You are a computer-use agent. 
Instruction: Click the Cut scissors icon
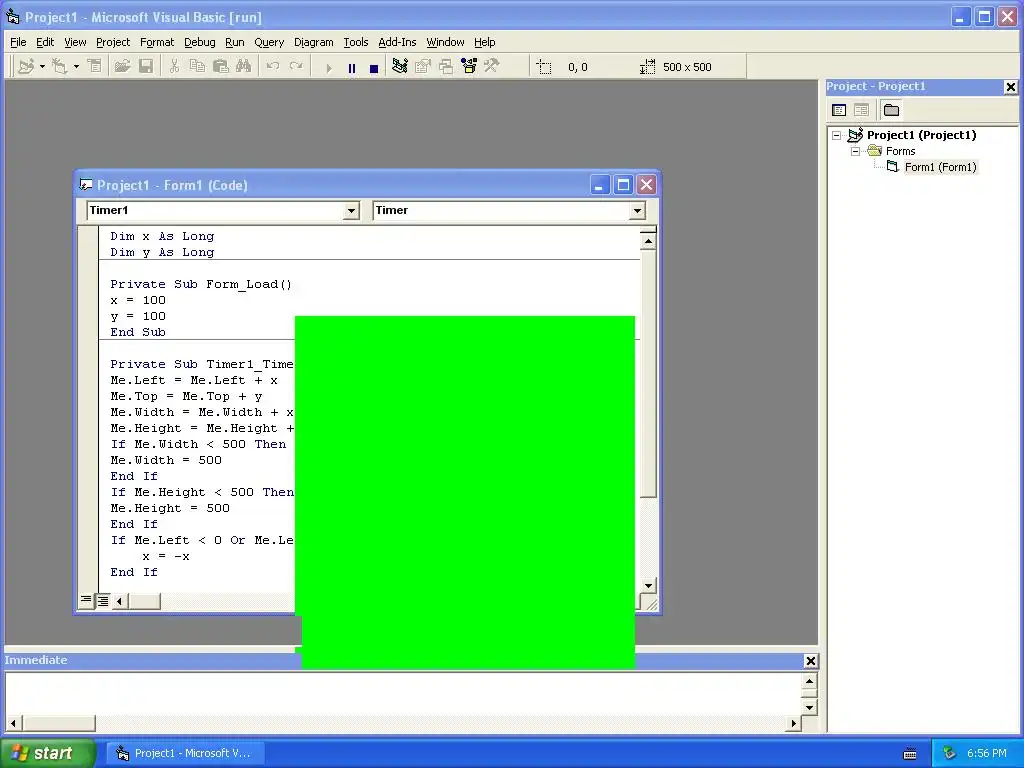point(174,67)
